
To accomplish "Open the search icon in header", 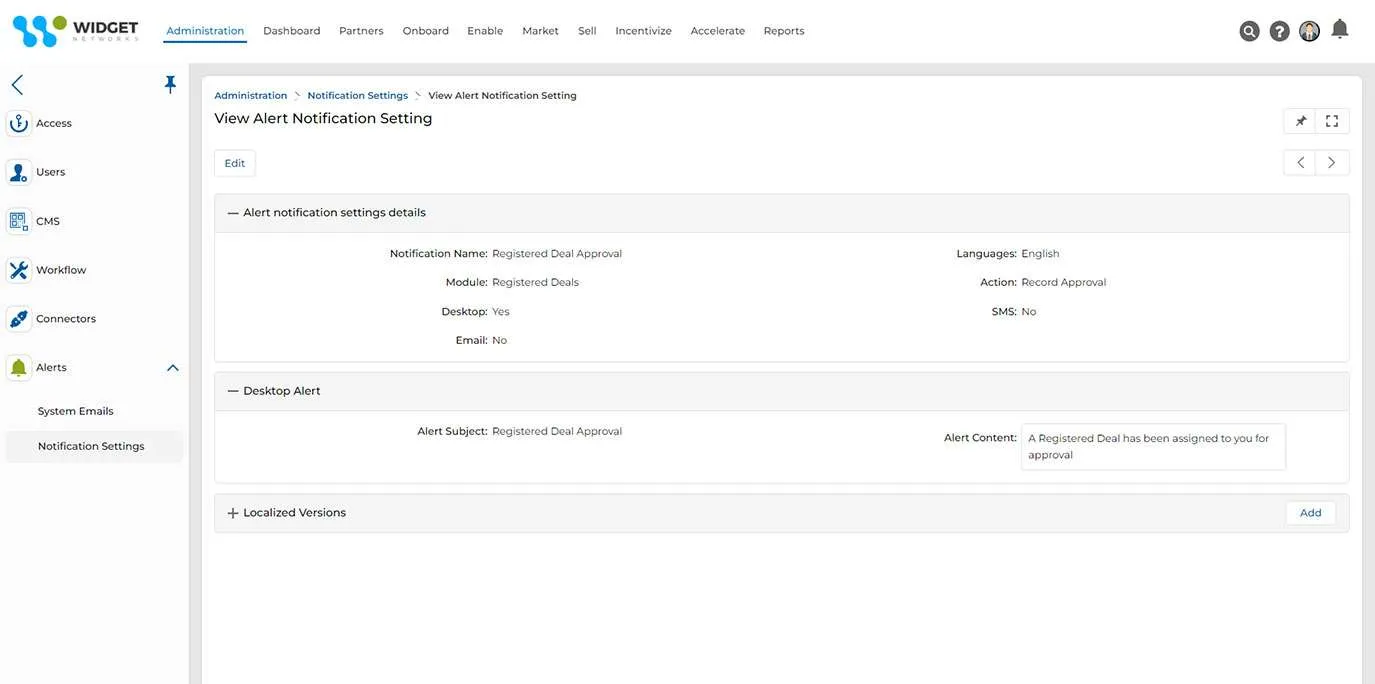I will click(1249, 31).
